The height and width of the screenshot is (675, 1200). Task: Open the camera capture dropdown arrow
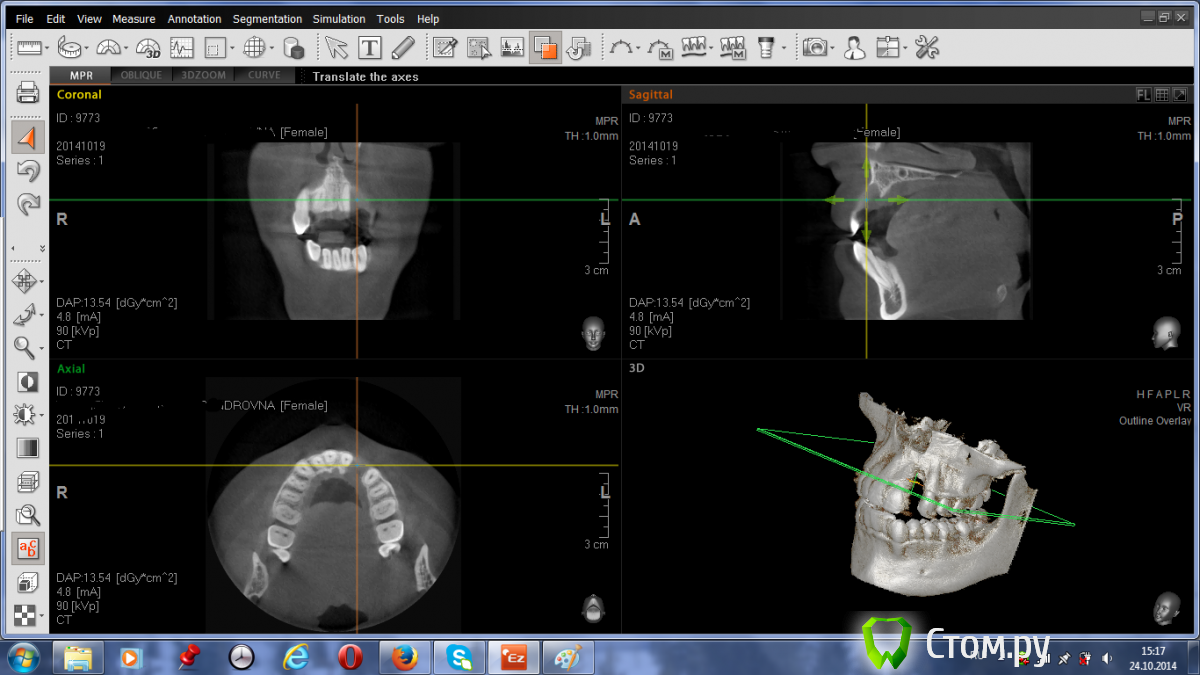tap(832, 48)
